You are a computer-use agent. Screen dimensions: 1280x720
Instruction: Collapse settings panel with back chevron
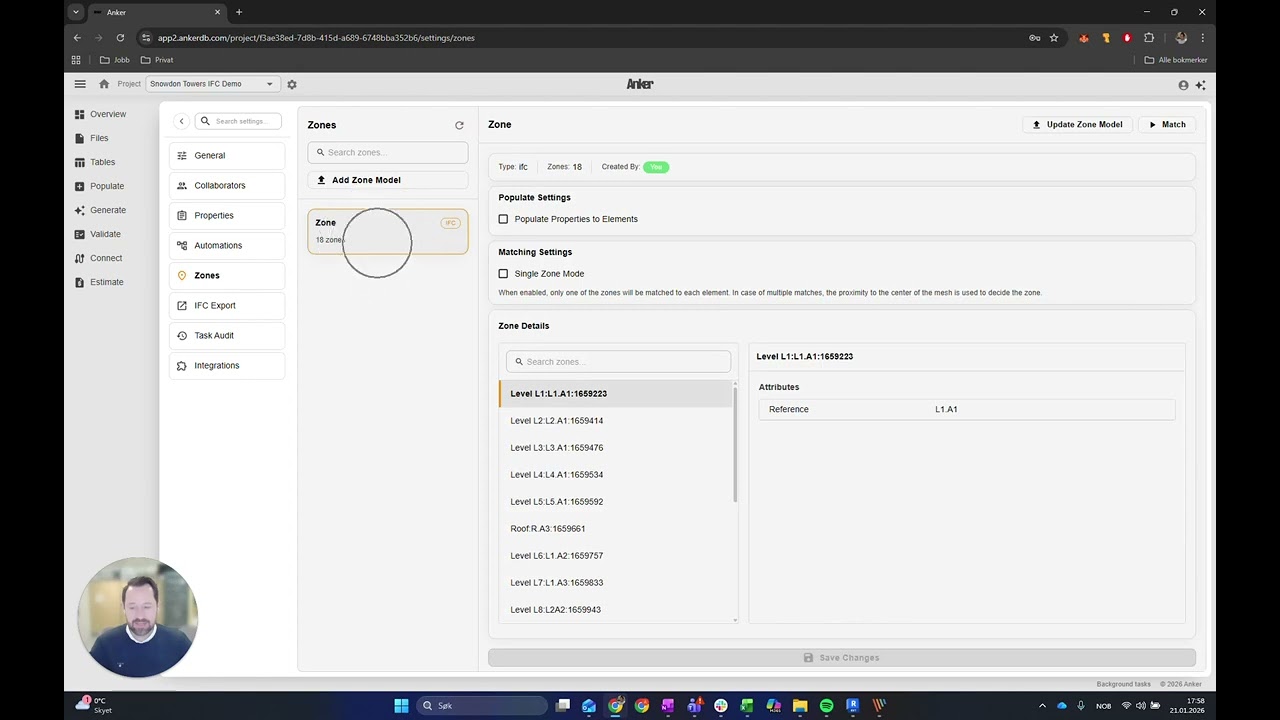click(x=181, y=121)
